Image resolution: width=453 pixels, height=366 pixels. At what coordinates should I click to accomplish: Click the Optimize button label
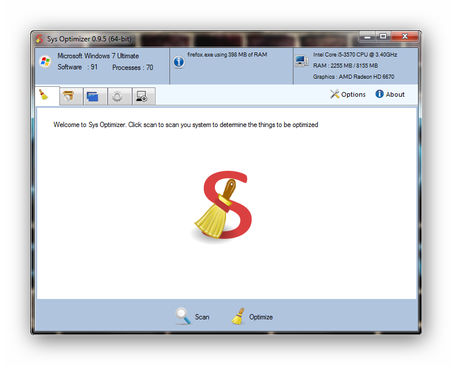pos(261,317)
